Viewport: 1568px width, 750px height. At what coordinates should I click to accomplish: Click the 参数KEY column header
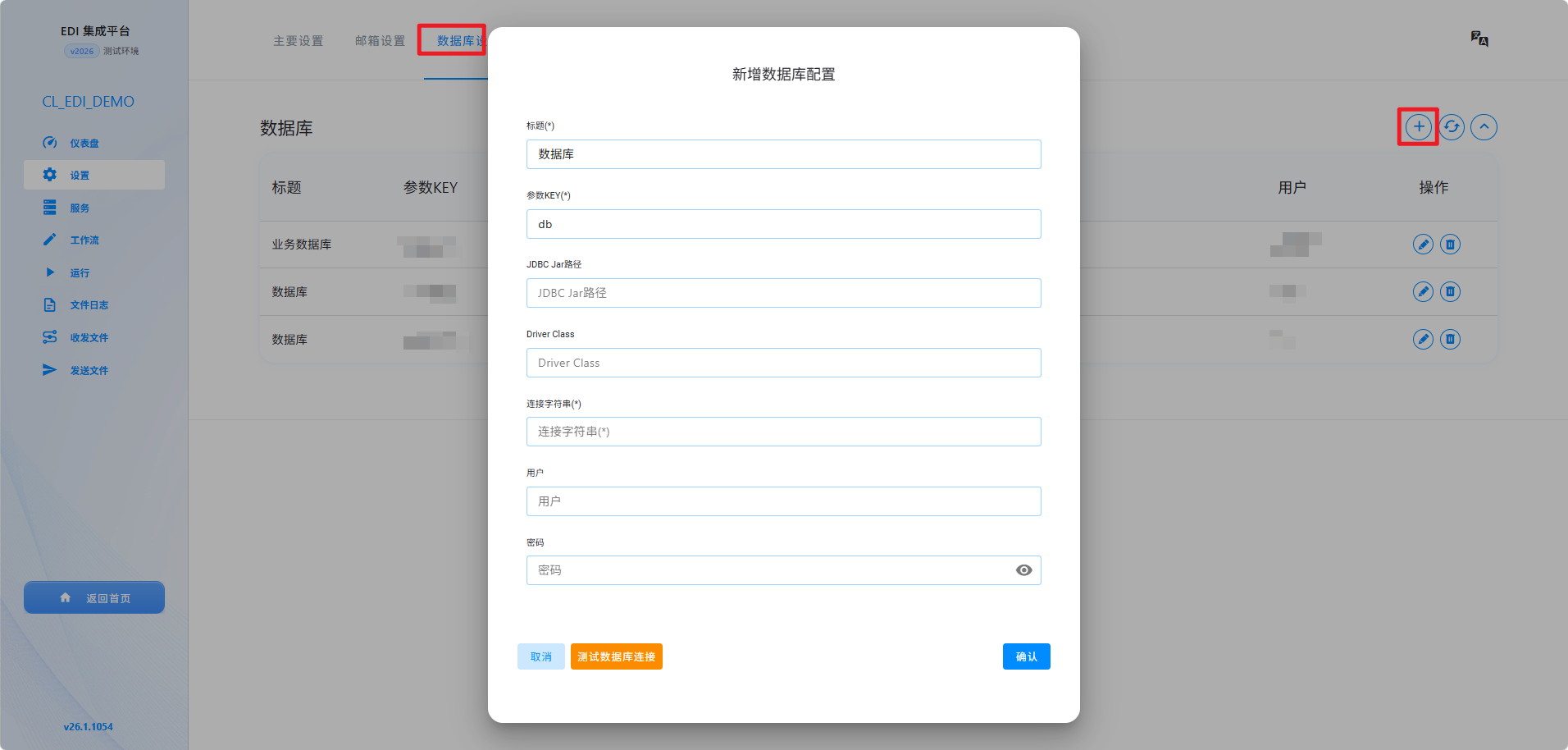click(431, 188)
